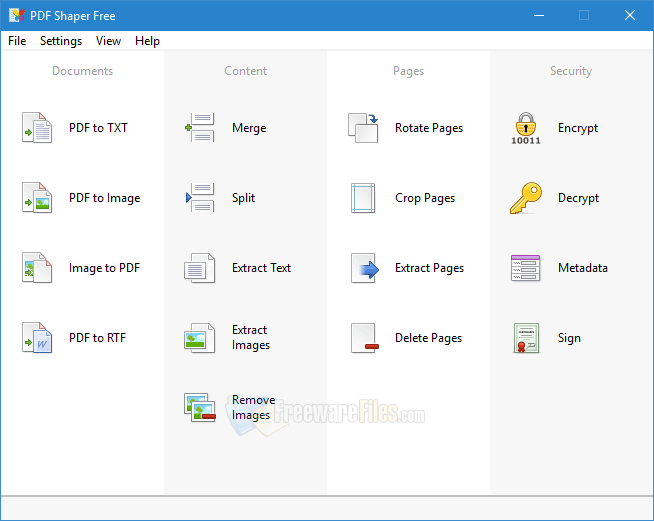Click the Extract Text page icon
This screenshot has width=654, height=521.
tap(200, 268)
